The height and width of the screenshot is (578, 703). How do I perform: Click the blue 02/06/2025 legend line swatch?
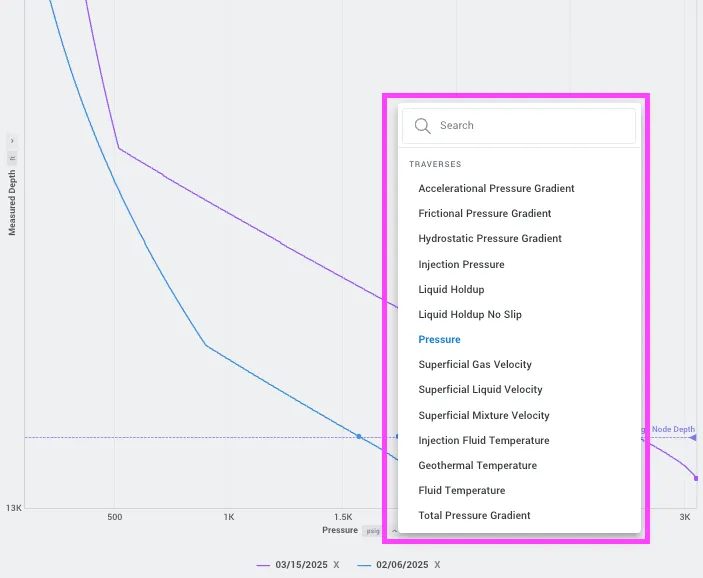tap(364, 565)
